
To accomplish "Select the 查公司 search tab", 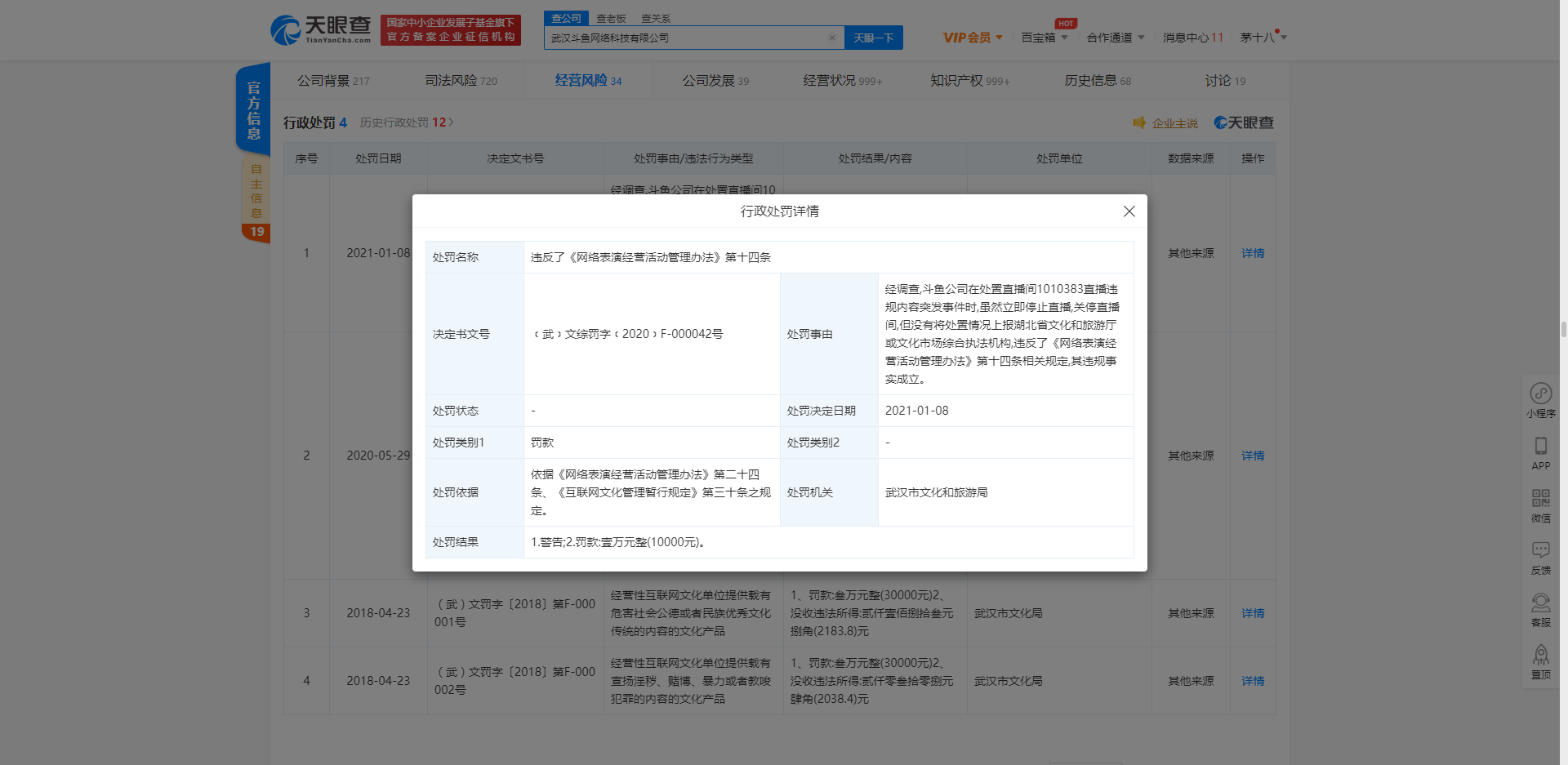I will pos(566,18).
